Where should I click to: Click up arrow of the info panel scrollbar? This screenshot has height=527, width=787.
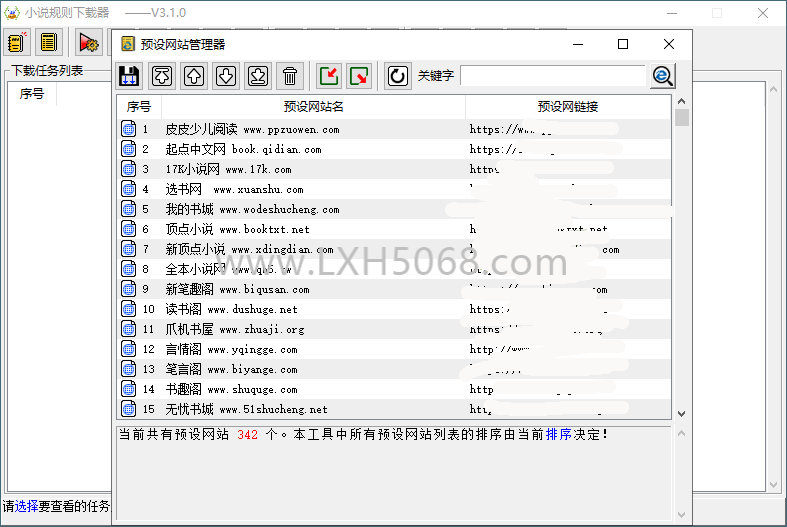click(681, 433)
